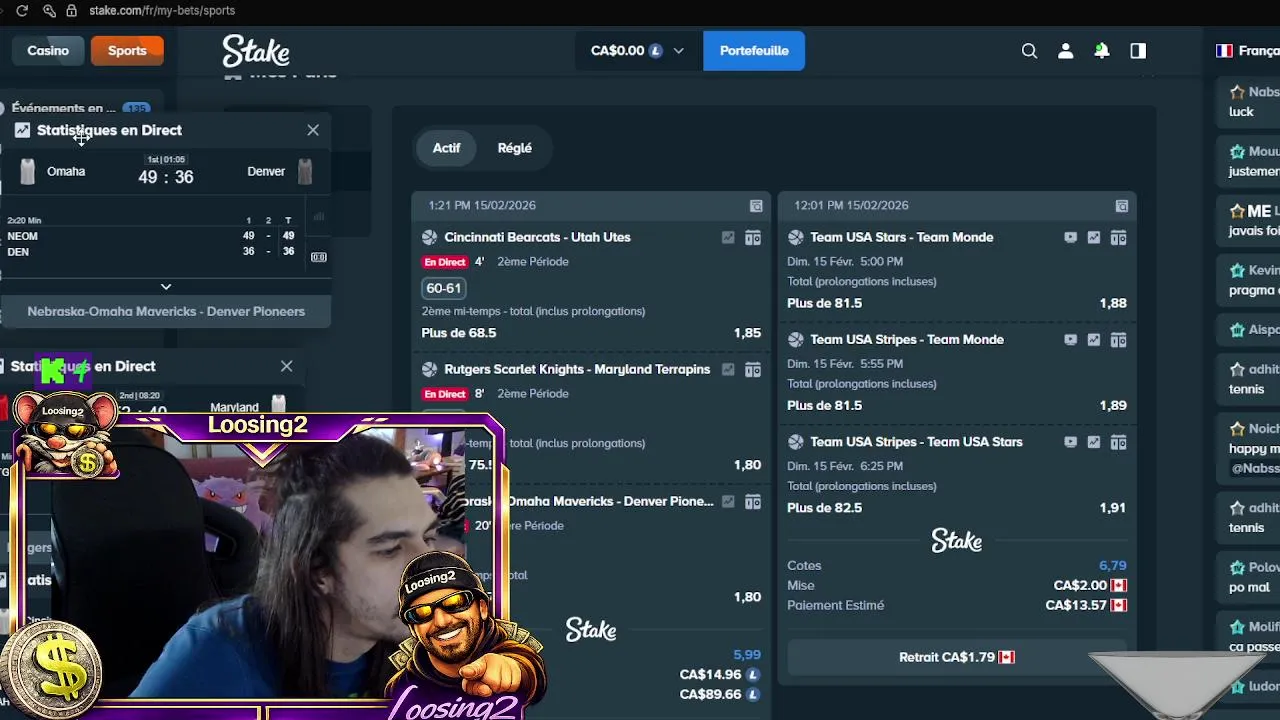Open the Rutgers Scarlet Knights - Maryland Terrapins match
1280x720 pixels.
[x=577, y=370]
